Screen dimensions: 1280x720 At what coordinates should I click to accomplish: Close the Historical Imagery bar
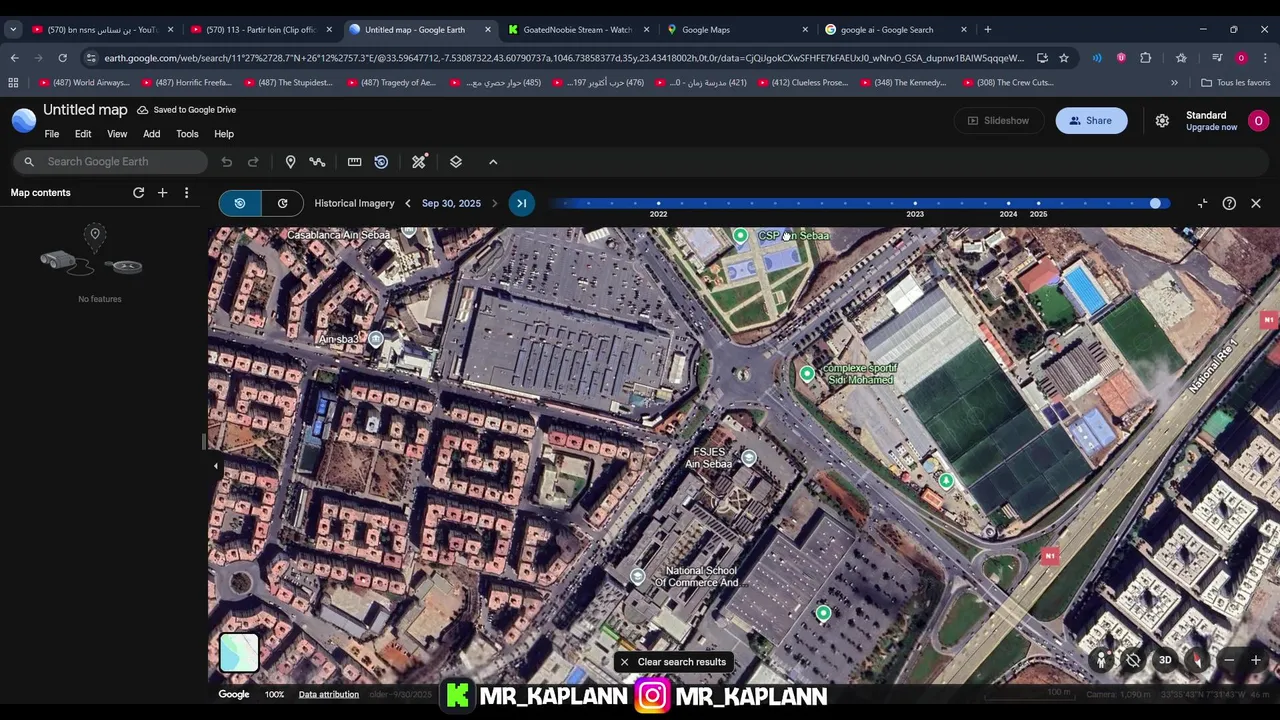tap(1256, 203)
